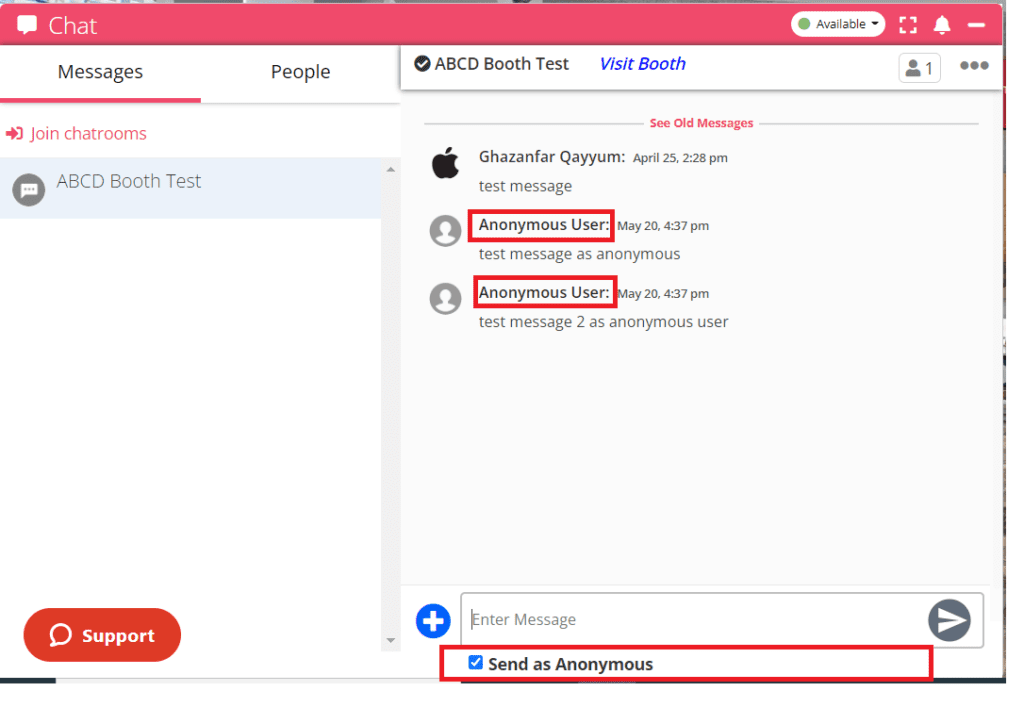Click the Join chatrooms arrow icon
Image resolution: width=1024 pixels, height=724 pixels.
[x=14, y=133]
